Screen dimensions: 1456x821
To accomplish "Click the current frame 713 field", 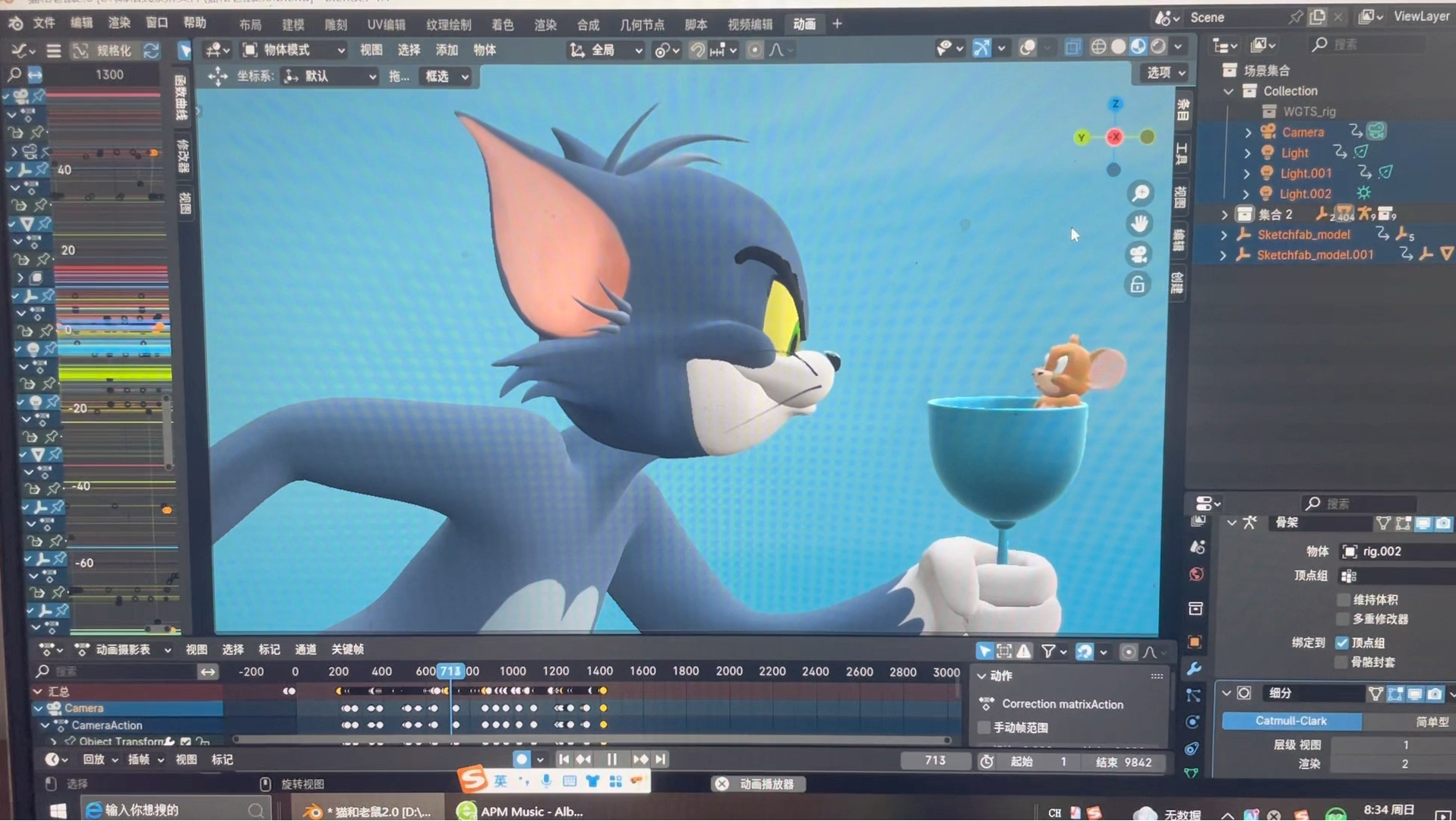I will click(935, 761).
